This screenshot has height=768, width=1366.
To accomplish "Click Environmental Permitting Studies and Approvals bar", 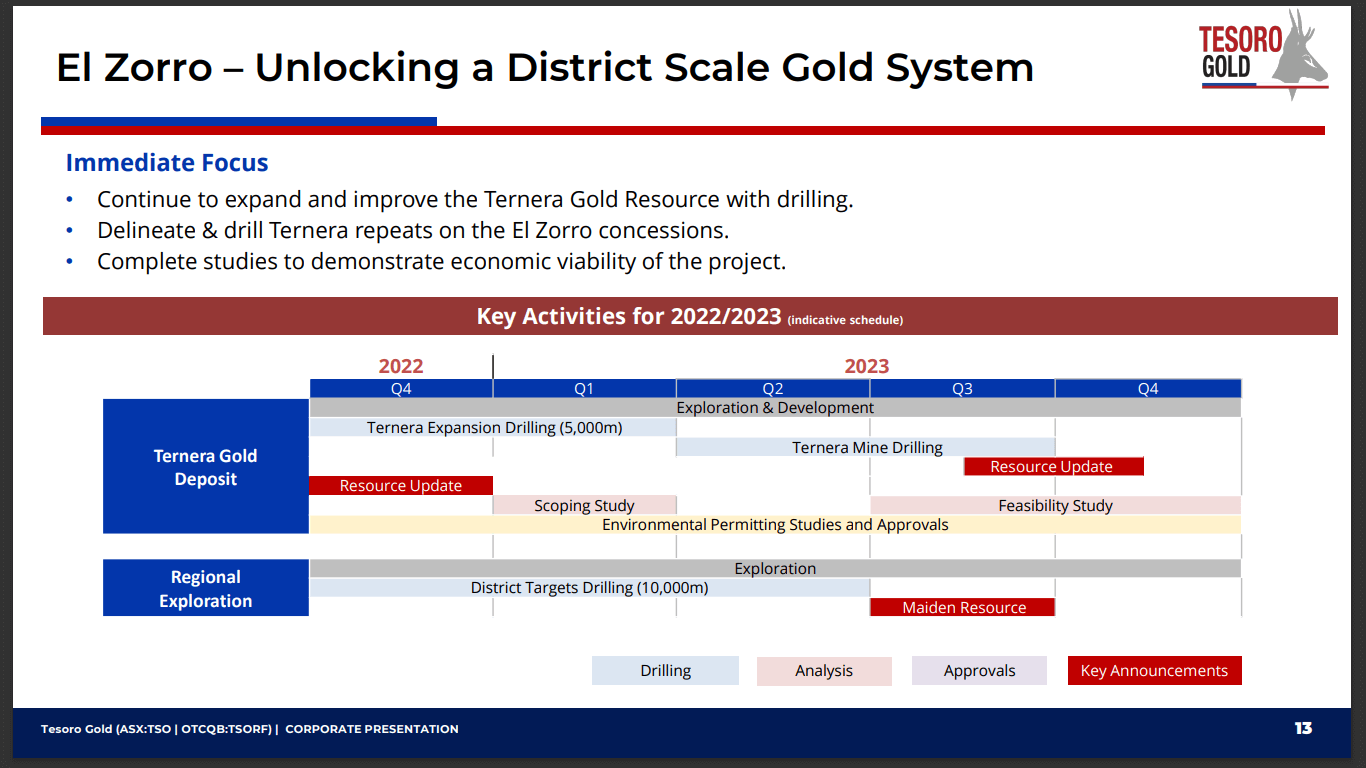I will tap(775, 524).
